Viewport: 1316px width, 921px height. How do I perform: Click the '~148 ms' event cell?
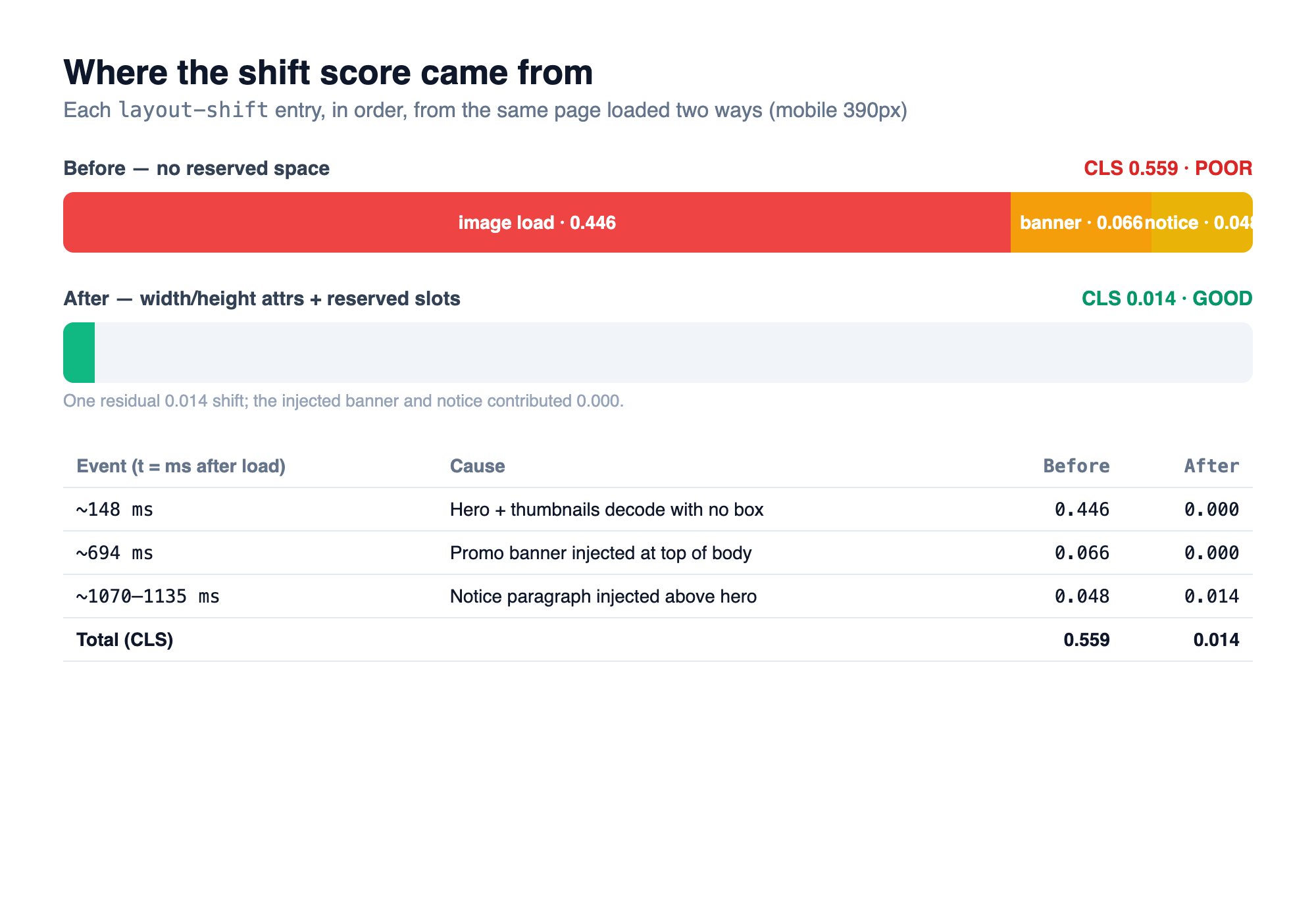114,510
